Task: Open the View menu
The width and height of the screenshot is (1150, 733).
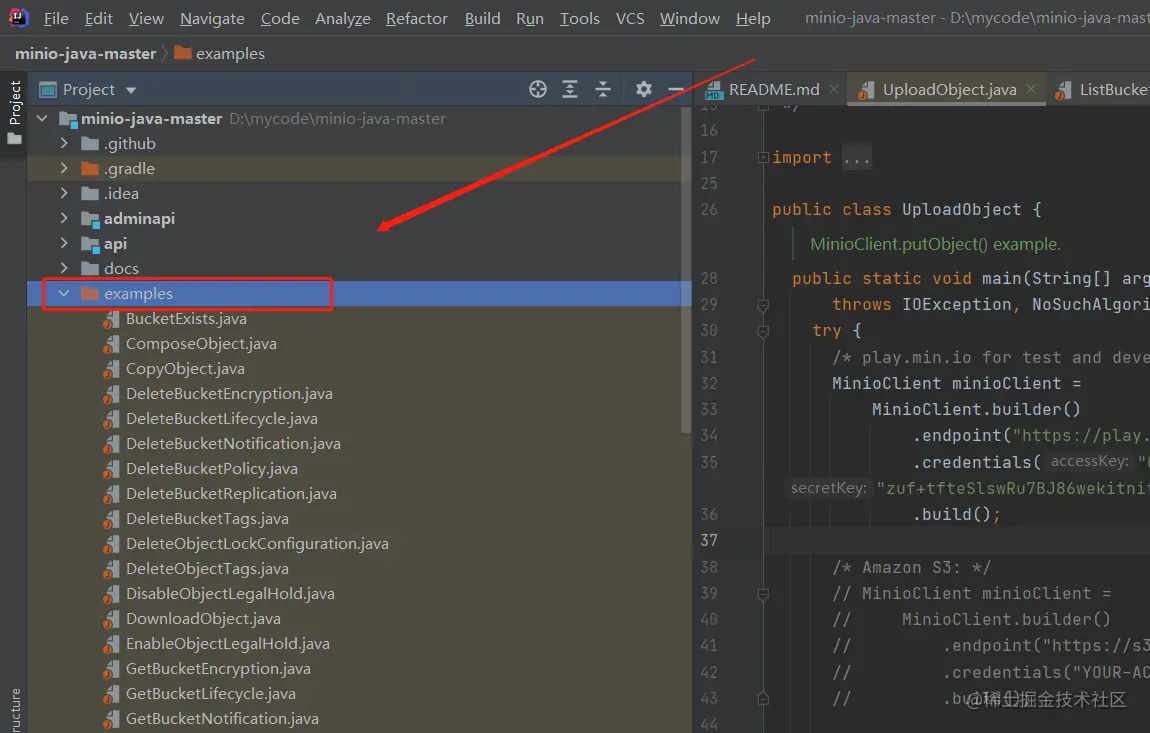Action: pos(146,18)
